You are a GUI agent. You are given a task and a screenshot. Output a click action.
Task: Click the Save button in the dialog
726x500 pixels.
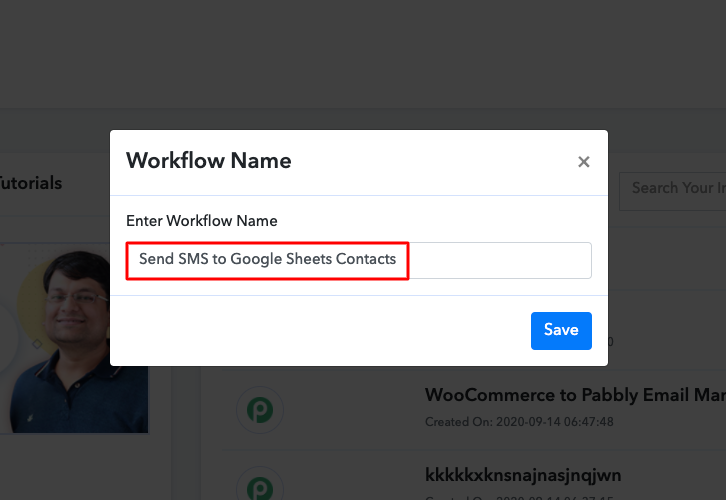561,331
